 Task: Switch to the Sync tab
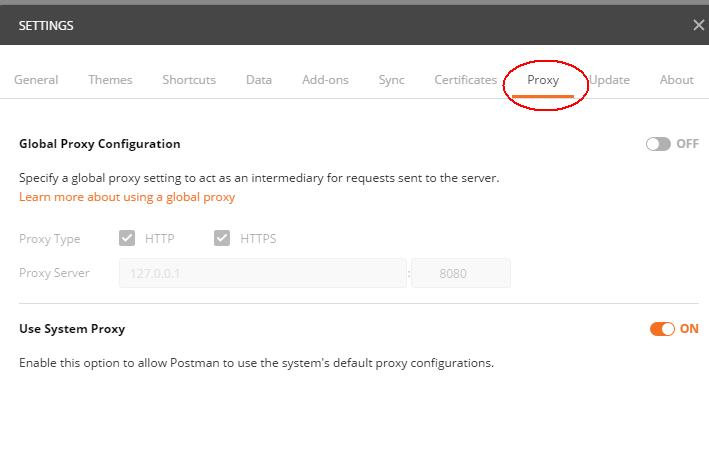coord(391,80)
